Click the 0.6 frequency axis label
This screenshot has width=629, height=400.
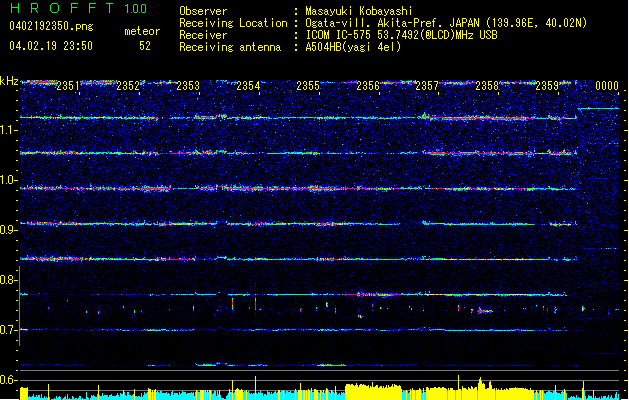pyautogui.click(x=8, y=380)
